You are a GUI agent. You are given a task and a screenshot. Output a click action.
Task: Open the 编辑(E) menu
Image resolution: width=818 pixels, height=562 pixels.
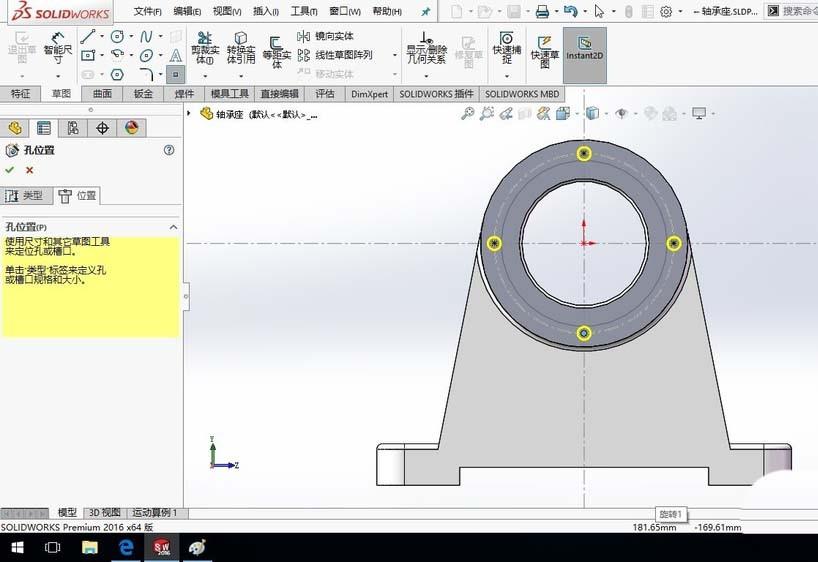coord(187,11)
